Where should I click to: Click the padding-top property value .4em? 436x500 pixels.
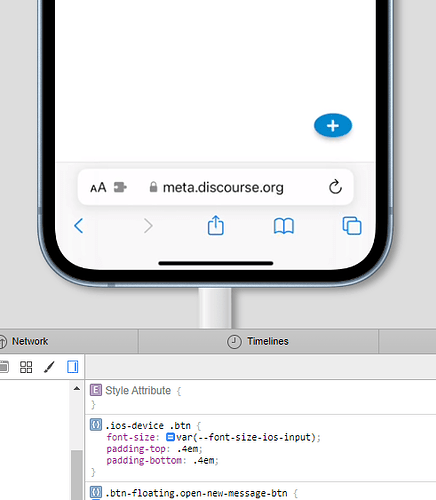pos(188,449)
